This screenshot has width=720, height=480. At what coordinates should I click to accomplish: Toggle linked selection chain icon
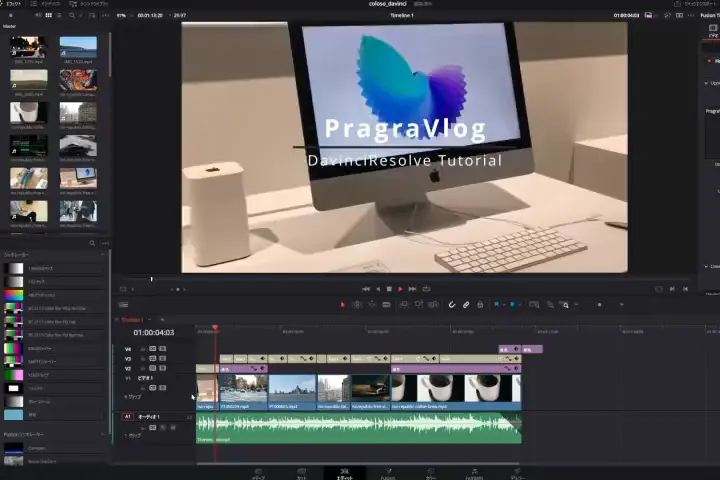click(466, 305)
